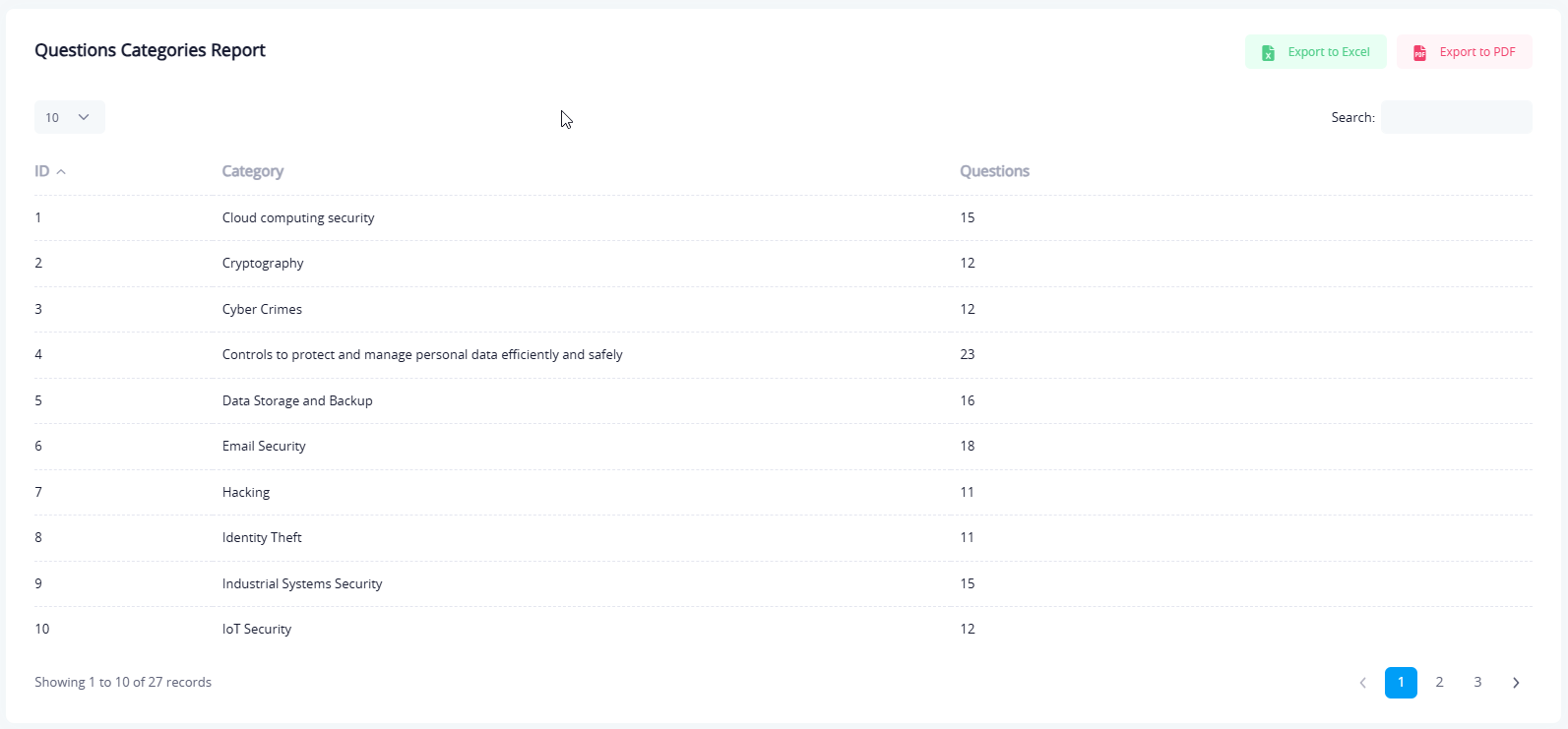
Task: Select the Email Security category
Action: click(x=264, y=447)
